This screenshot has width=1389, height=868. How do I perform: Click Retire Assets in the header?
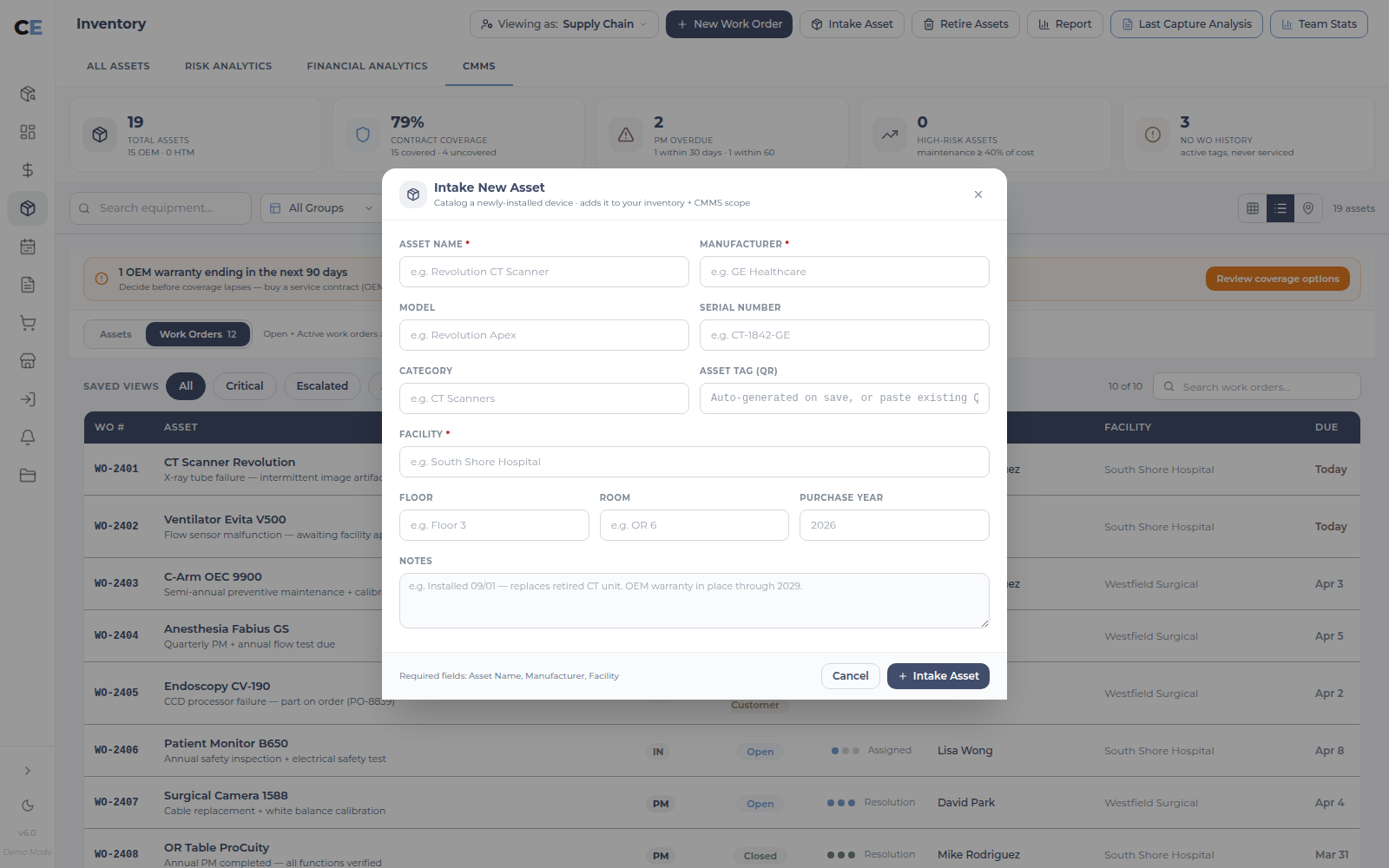click(965, 24)
